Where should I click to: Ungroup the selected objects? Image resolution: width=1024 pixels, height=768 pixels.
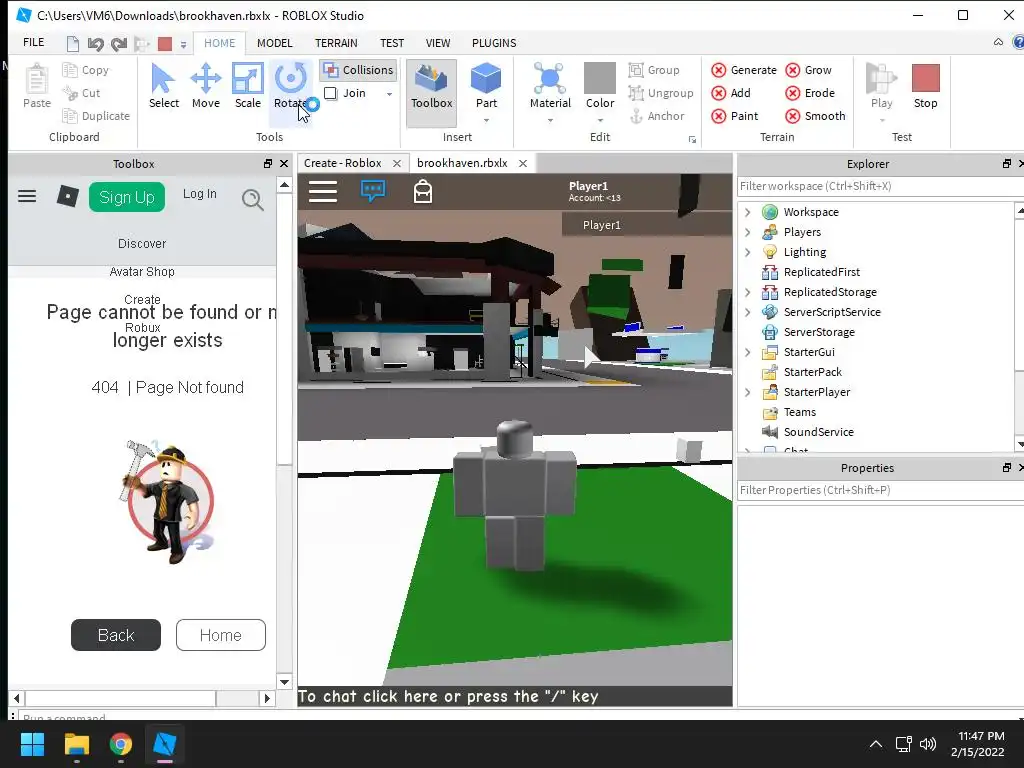[x=661, y=93]
